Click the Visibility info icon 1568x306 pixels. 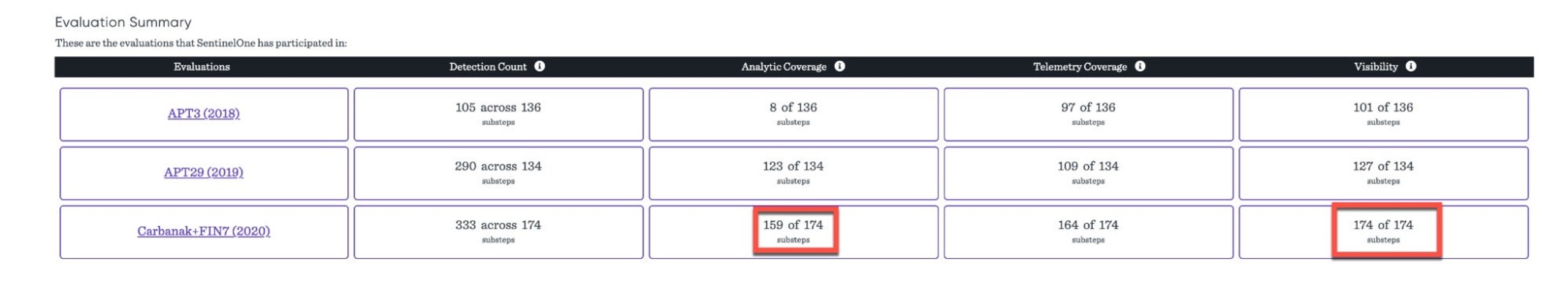1410,66
